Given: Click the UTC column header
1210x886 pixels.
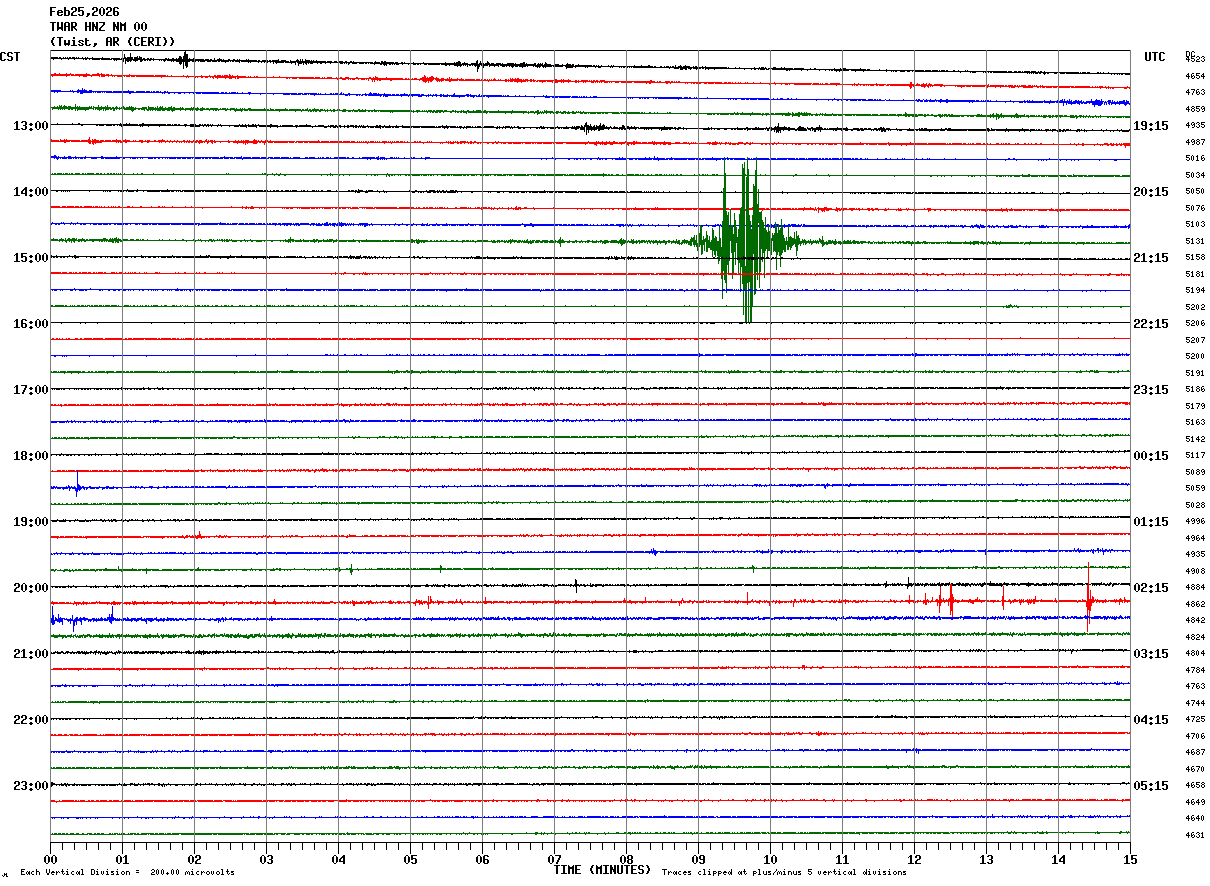Looking at the screenshot, I should tap(1155, 57).
